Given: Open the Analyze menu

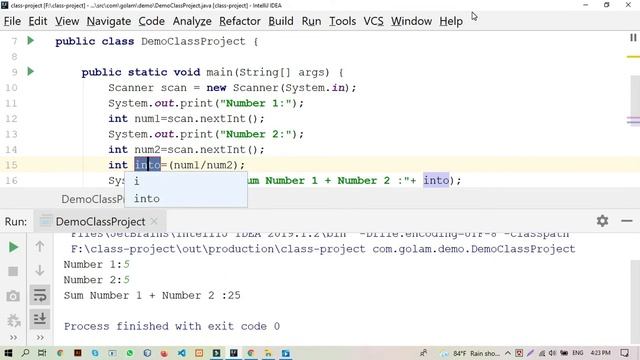Looking at the screenshot, I should point(192,21).
